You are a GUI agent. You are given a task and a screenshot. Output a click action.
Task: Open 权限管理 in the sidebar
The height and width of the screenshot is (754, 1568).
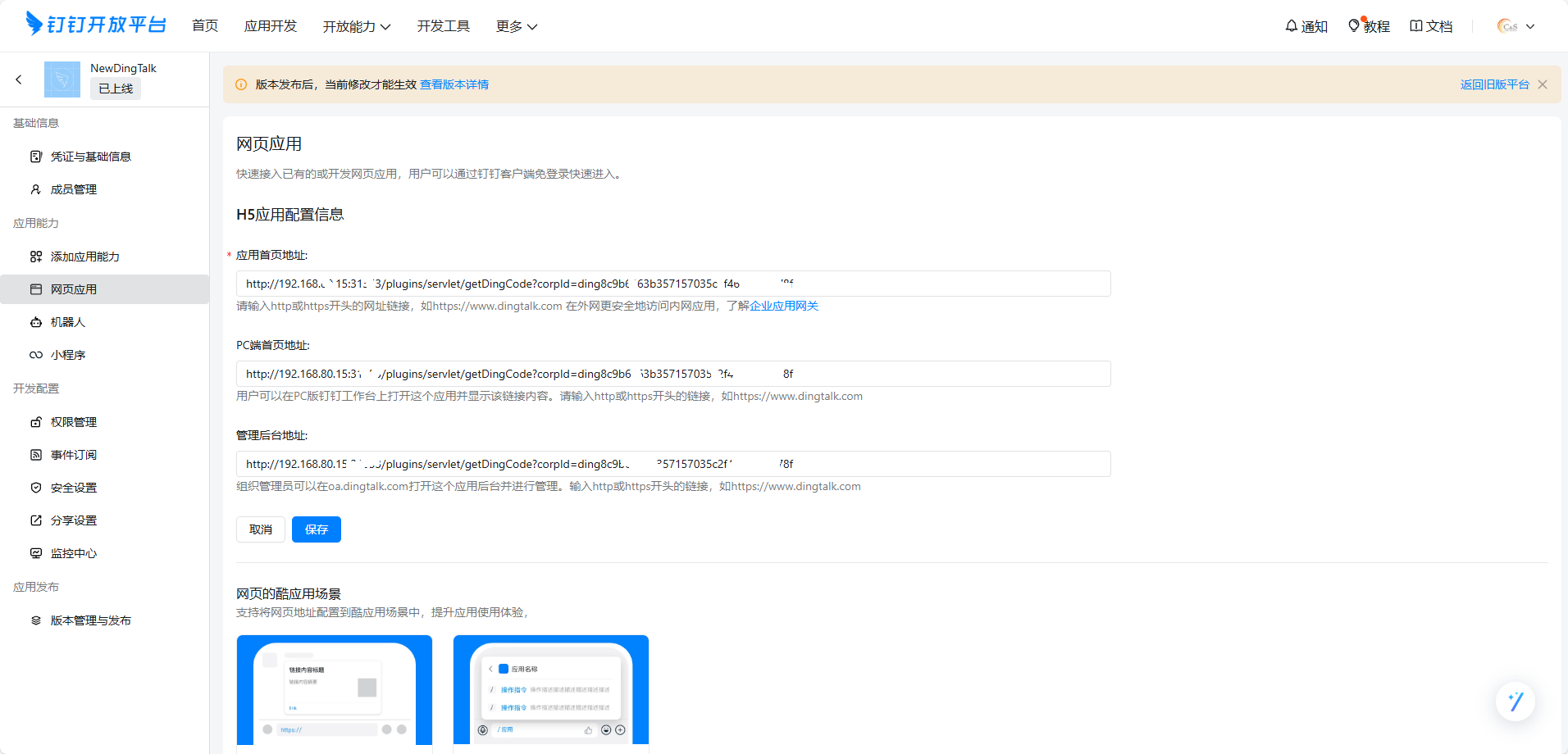[x=74, y=422]
